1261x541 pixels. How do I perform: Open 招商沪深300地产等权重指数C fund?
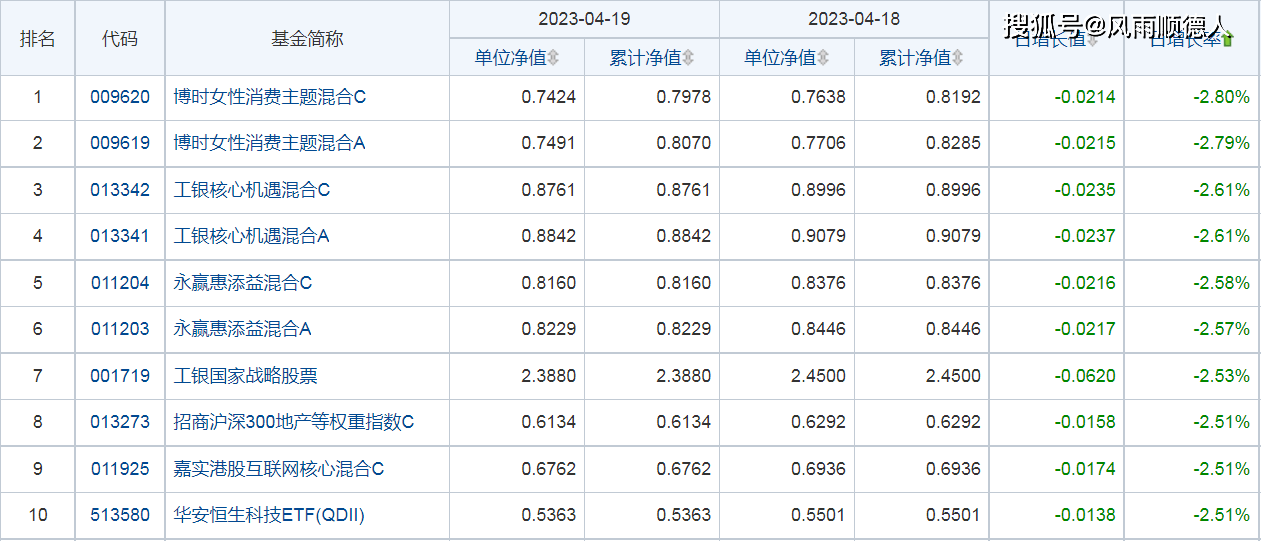pos(293,422)
